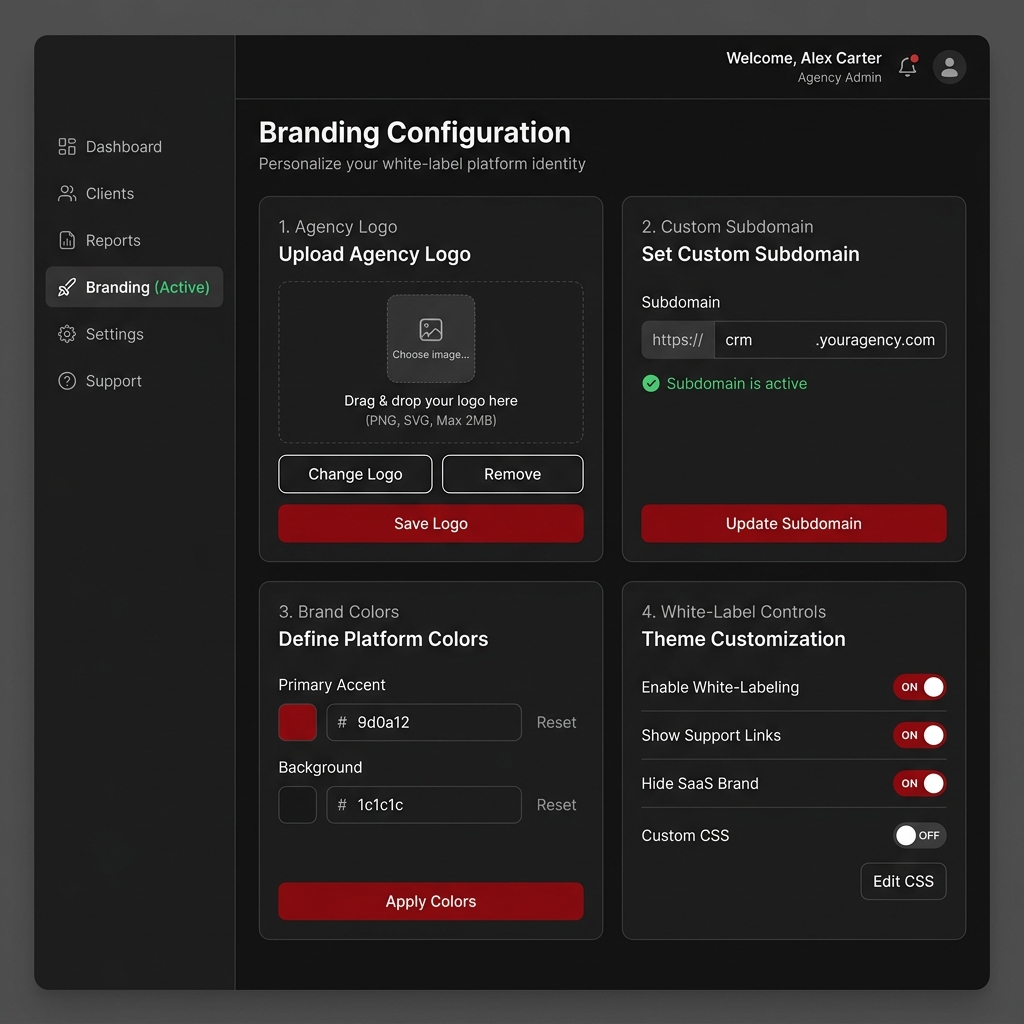Click the Choose image placeholder icon
This screenshot has width=1024, height=1024.
(431, 329)
